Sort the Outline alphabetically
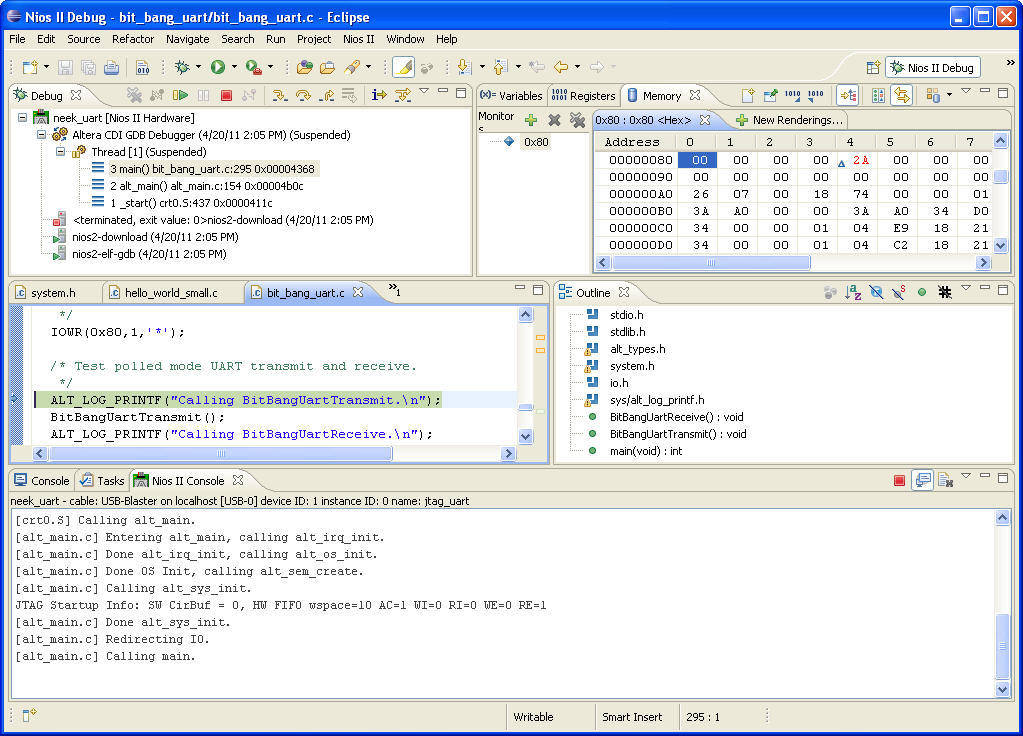This screenshot has height=736, width=1023. click(x=853, y=292)
